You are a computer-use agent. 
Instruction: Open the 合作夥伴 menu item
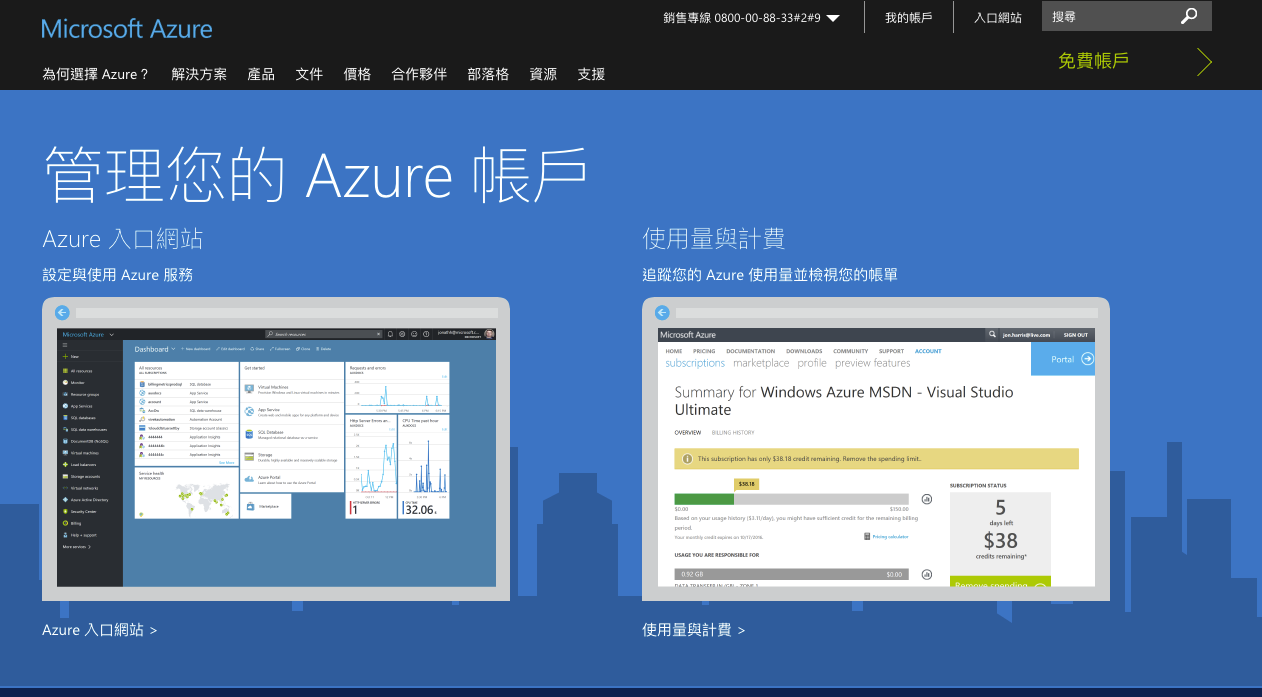click(x=419, y=74)
